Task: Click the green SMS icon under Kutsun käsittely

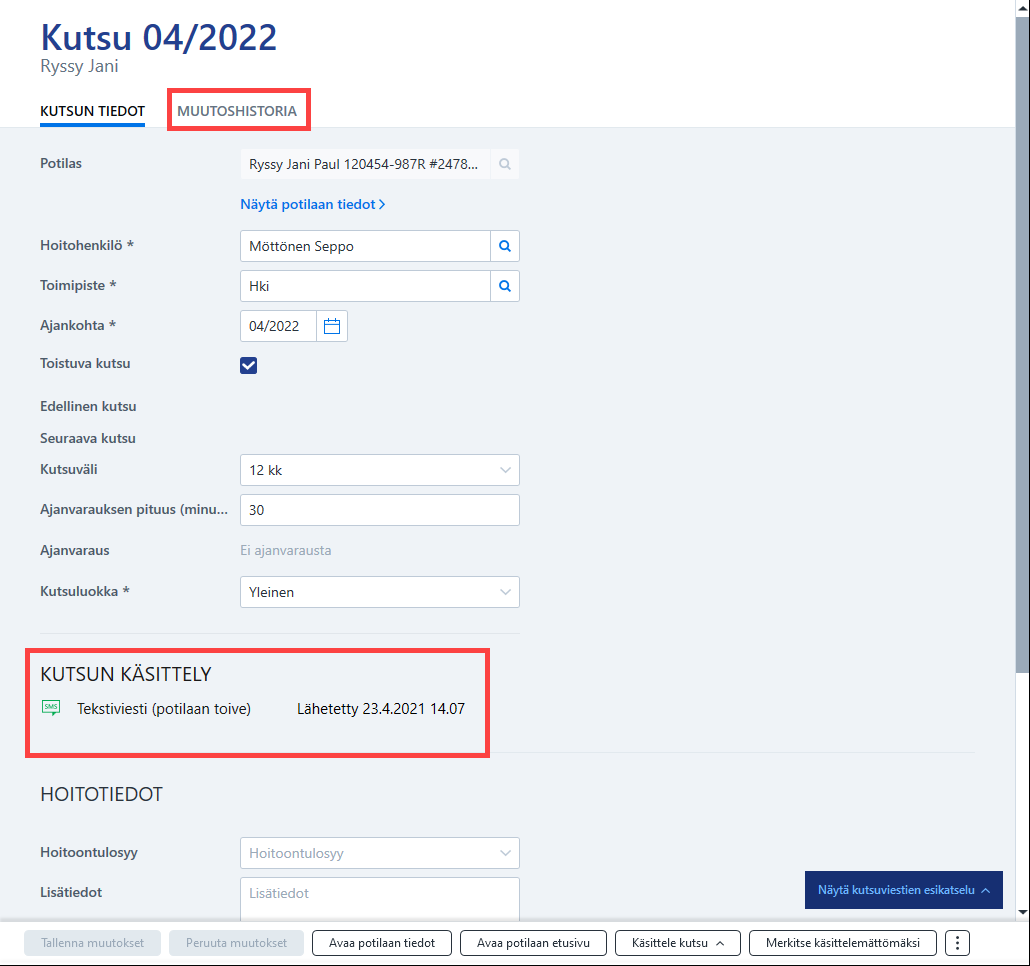Action: click(51, 708)
